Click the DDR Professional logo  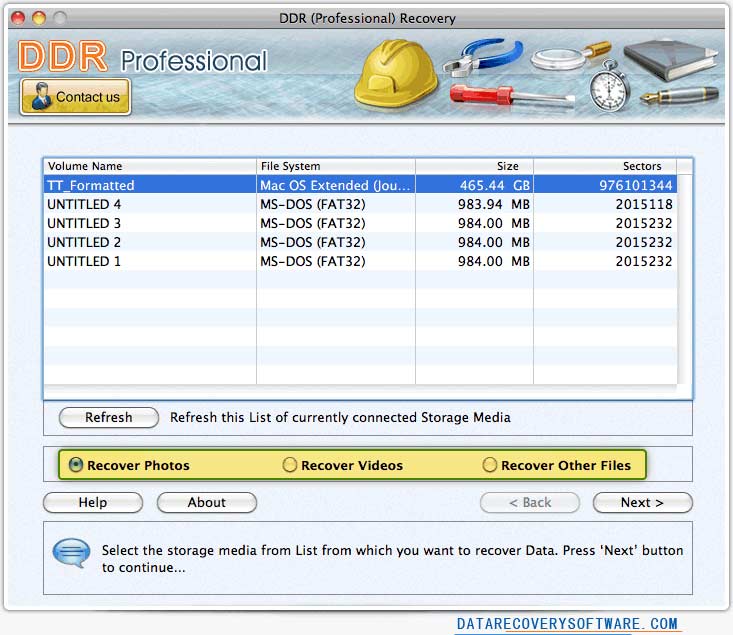(x=143, y=58)
